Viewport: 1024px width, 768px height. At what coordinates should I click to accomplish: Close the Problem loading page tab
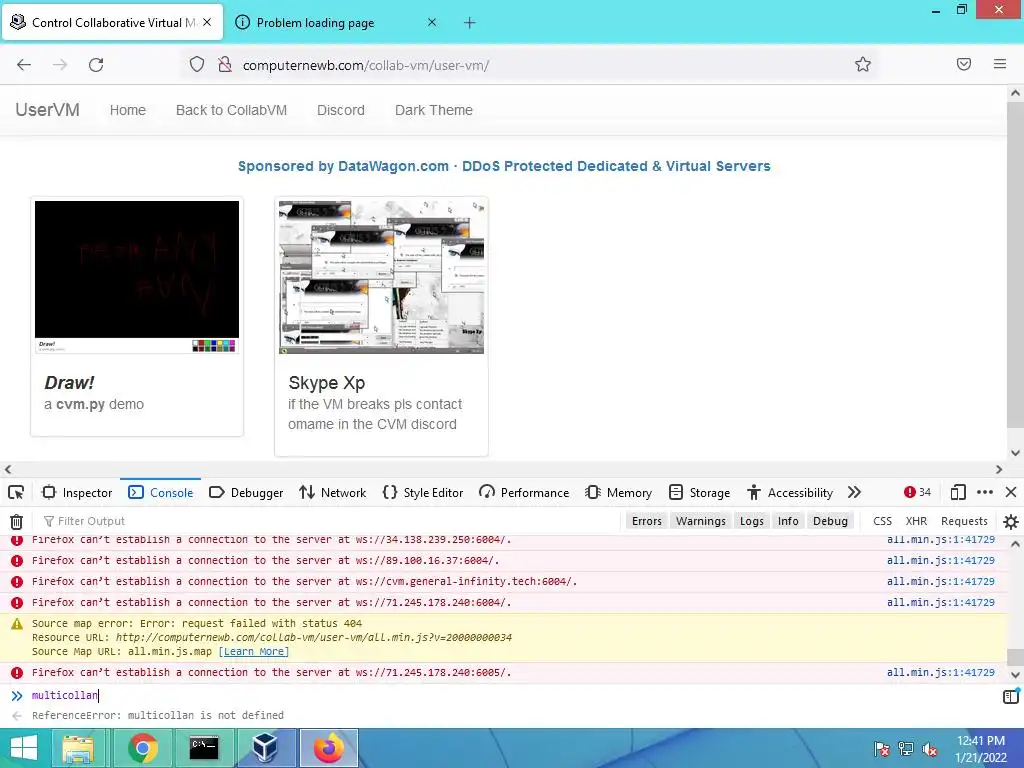(x=432, y=22)
